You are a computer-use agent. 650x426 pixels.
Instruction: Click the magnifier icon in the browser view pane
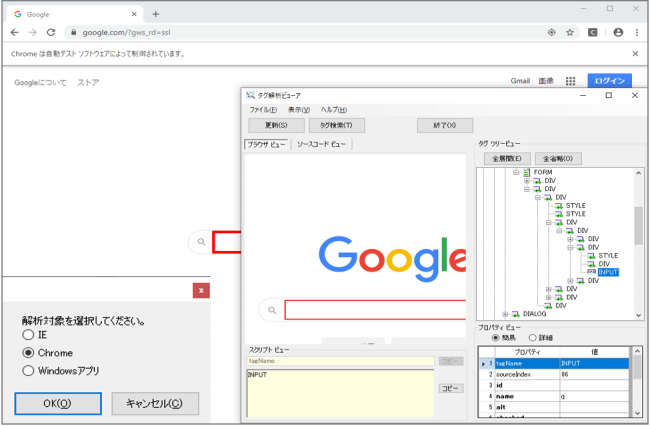[272, 310]
